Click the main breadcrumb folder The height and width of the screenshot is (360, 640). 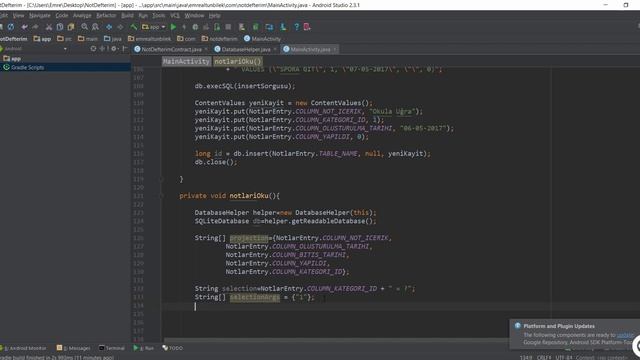pos(88,39)
